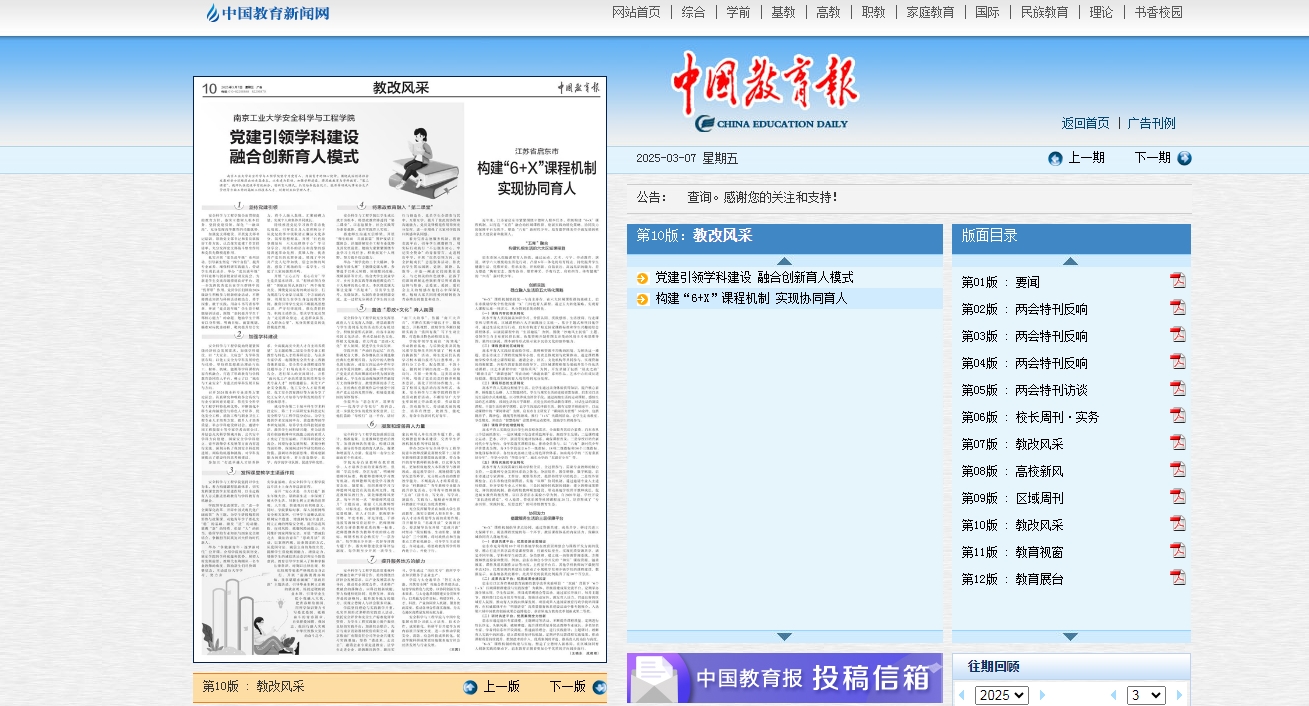This screenshot has height=706, width=1309.
Task: Open 高教 in top navigation
Action: click(828, 12)
